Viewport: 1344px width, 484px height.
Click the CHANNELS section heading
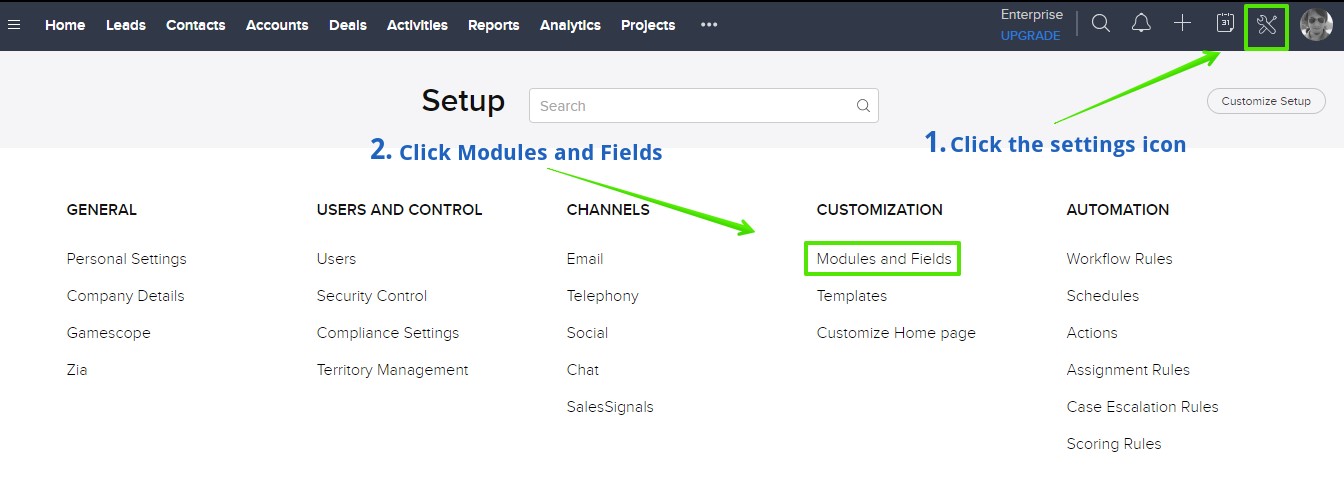pyautogui.click(x=608, y=210)
